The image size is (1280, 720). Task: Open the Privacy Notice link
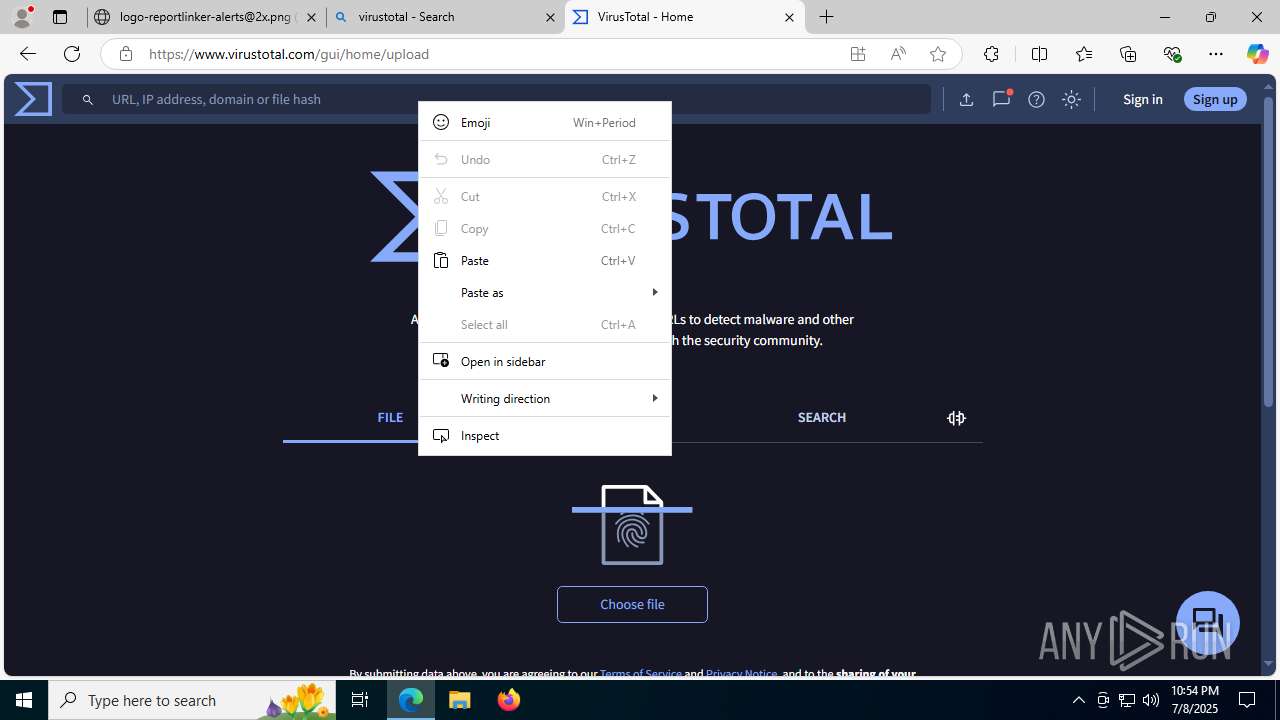tap(741, 674)
